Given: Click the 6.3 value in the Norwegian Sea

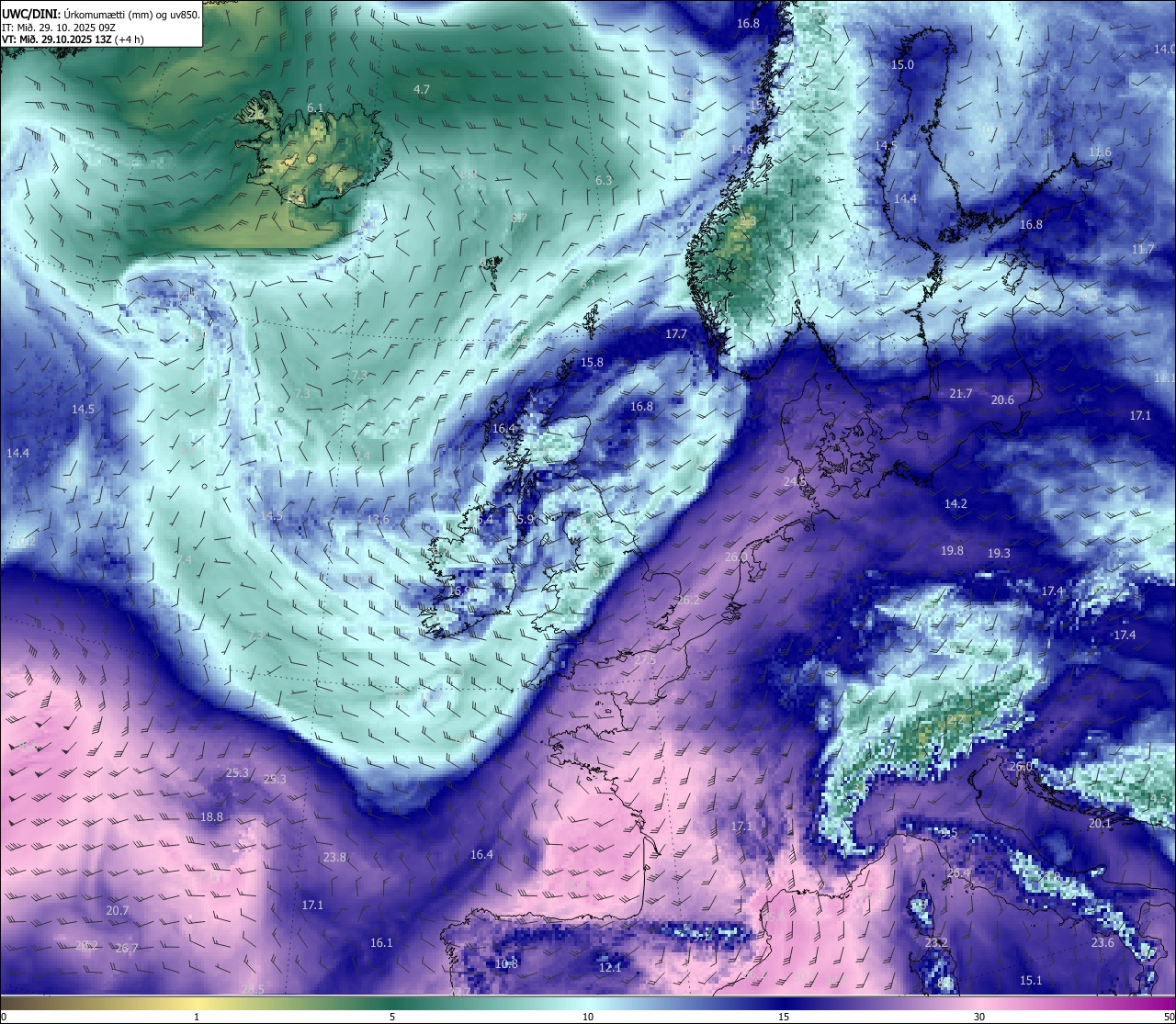Looking at the screenshot, I should pyautogui.click(x=604, y=181).
